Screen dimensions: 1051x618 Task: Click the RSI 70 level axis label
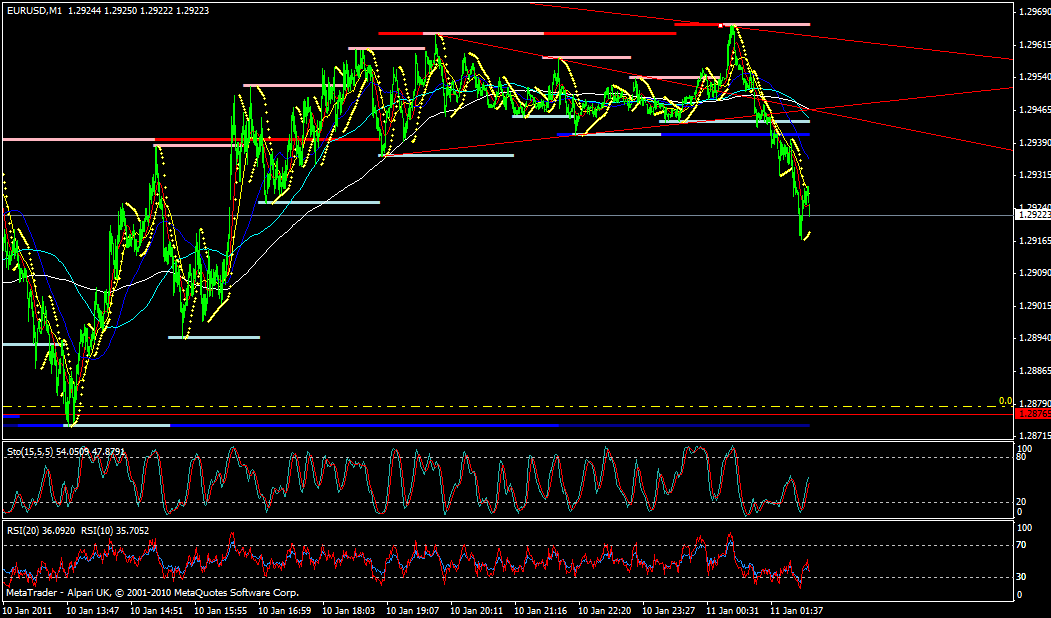point(1023,545)
